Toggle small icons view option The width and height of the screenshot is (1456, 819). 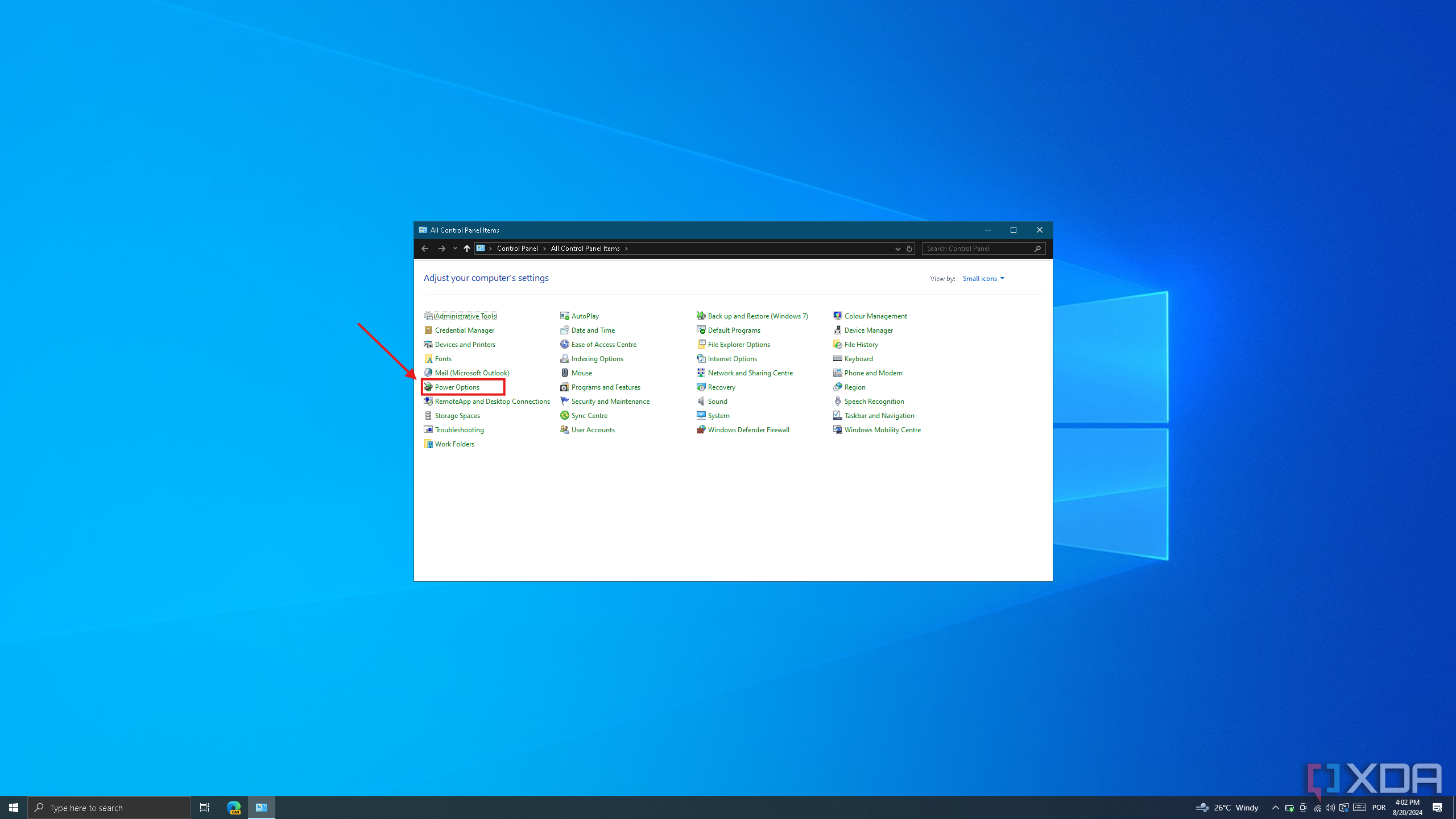point(983,278)
